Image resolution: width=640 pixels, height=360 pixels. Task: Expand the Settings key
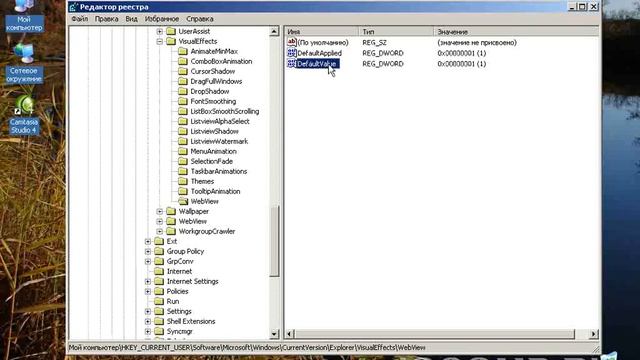(x=148, y=311)
